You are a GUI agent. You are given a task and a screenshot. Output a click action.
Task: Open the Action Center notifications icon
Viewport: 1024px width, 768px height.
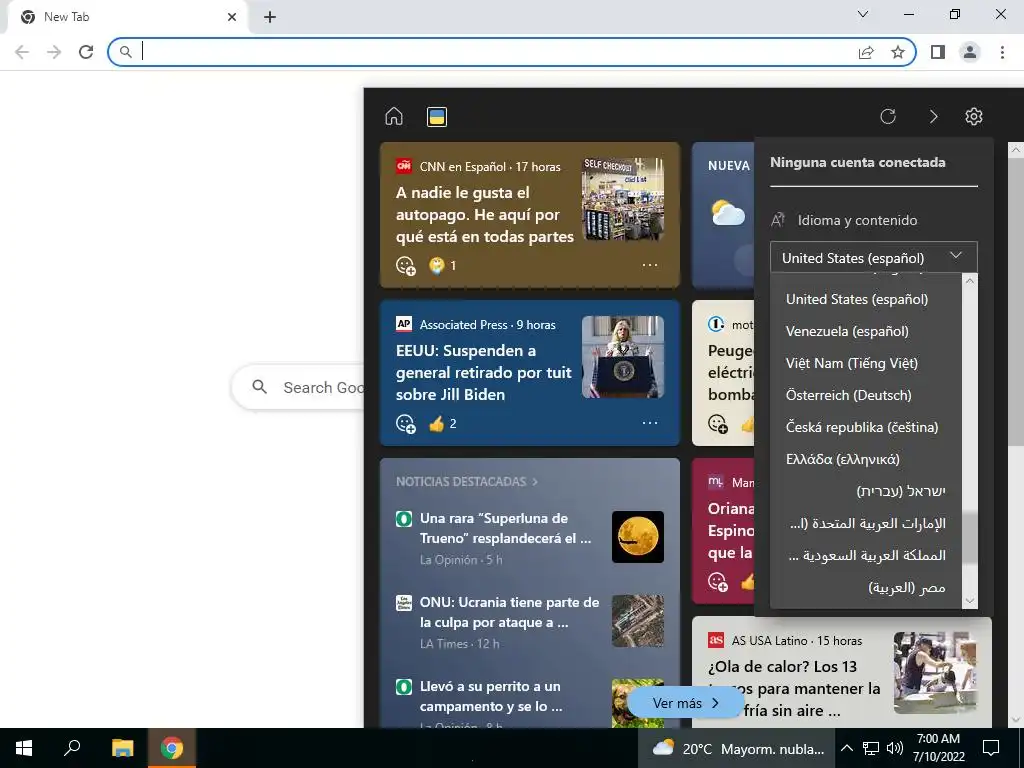coord(991,748)
